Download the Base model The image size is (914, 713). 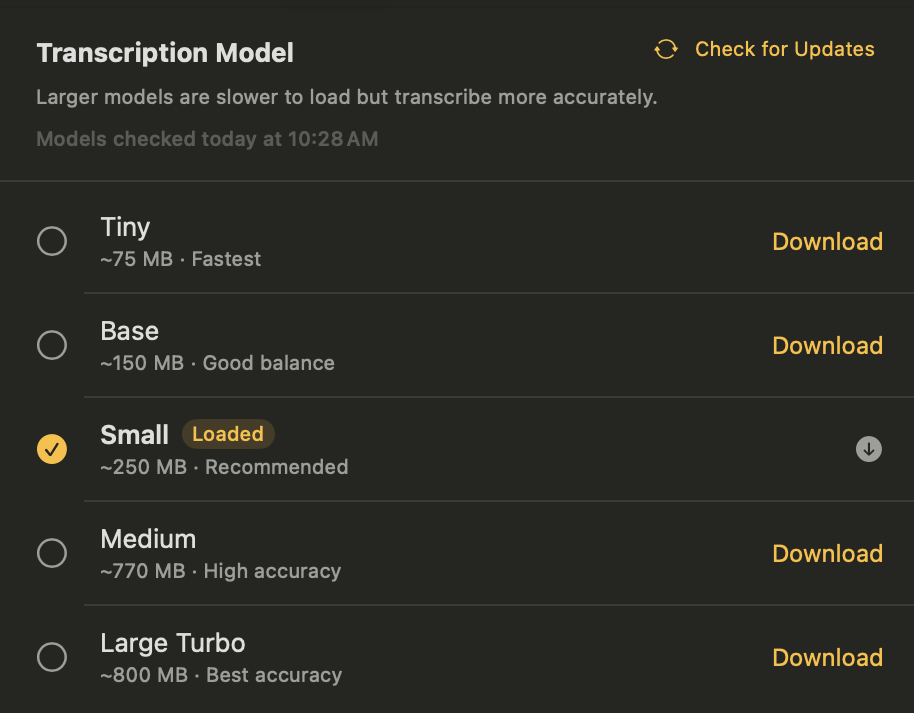point(827,345)
